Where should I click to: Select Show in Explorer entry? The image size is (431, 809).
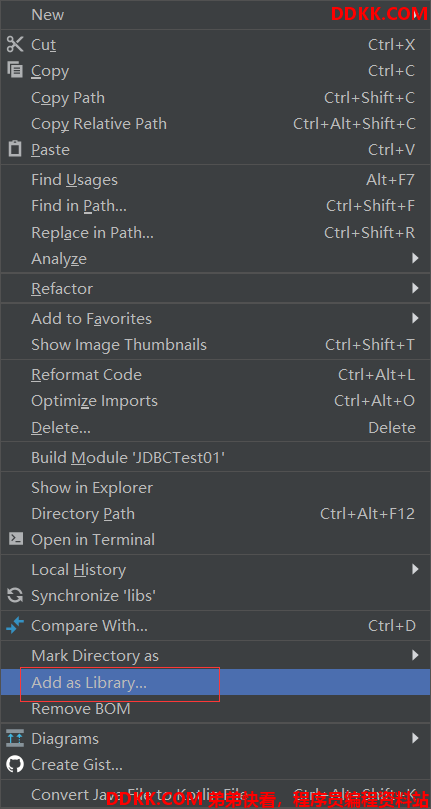coord(215,487)
